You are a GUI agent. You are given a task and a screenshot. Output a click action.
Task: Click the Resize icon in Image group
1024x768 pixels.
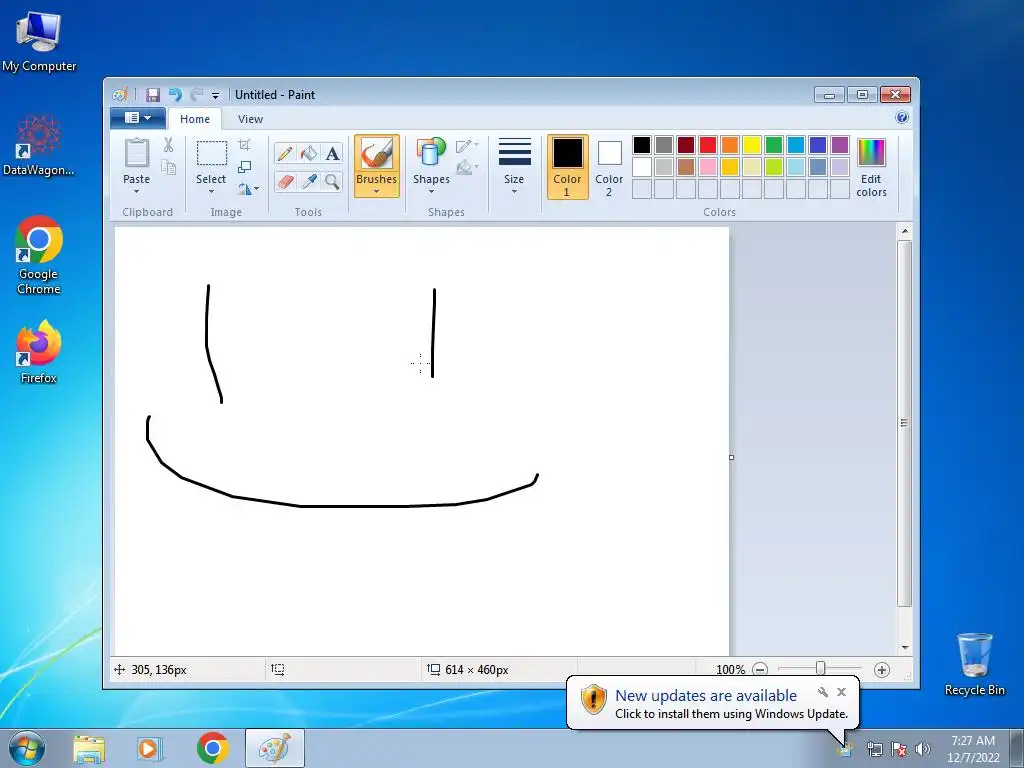coord(244,167)
